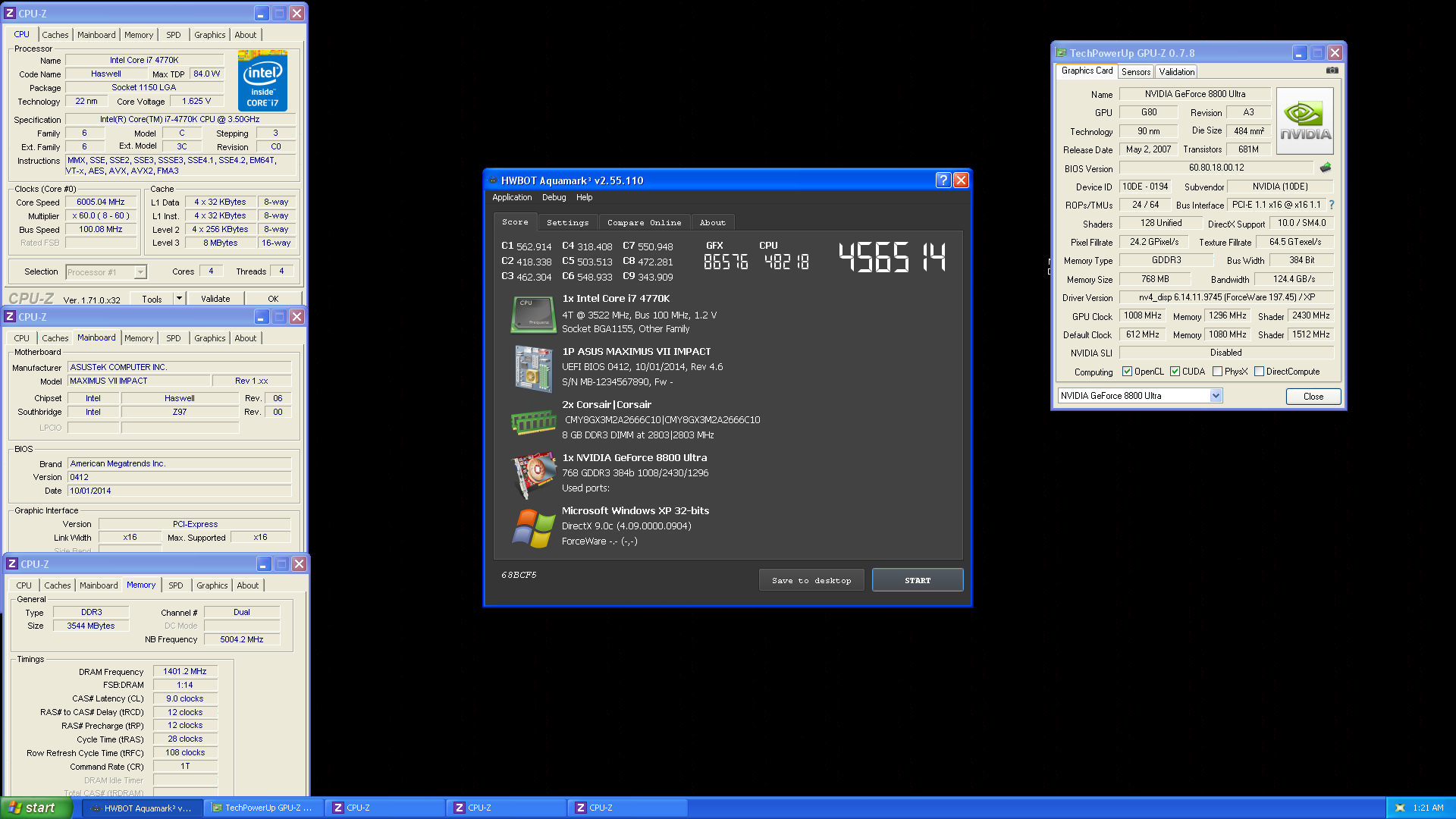Image resolution: width=1456 pixels, height=819 pixels.
Task: Click the MAXIMUS VII IMPACT model field
Action: tap(140, 381)
